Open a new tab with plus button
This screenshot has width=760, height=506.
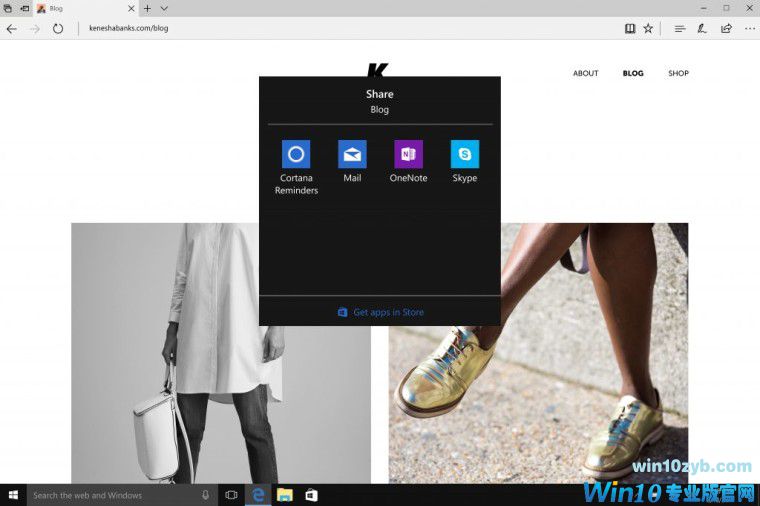tap(147, 8)
